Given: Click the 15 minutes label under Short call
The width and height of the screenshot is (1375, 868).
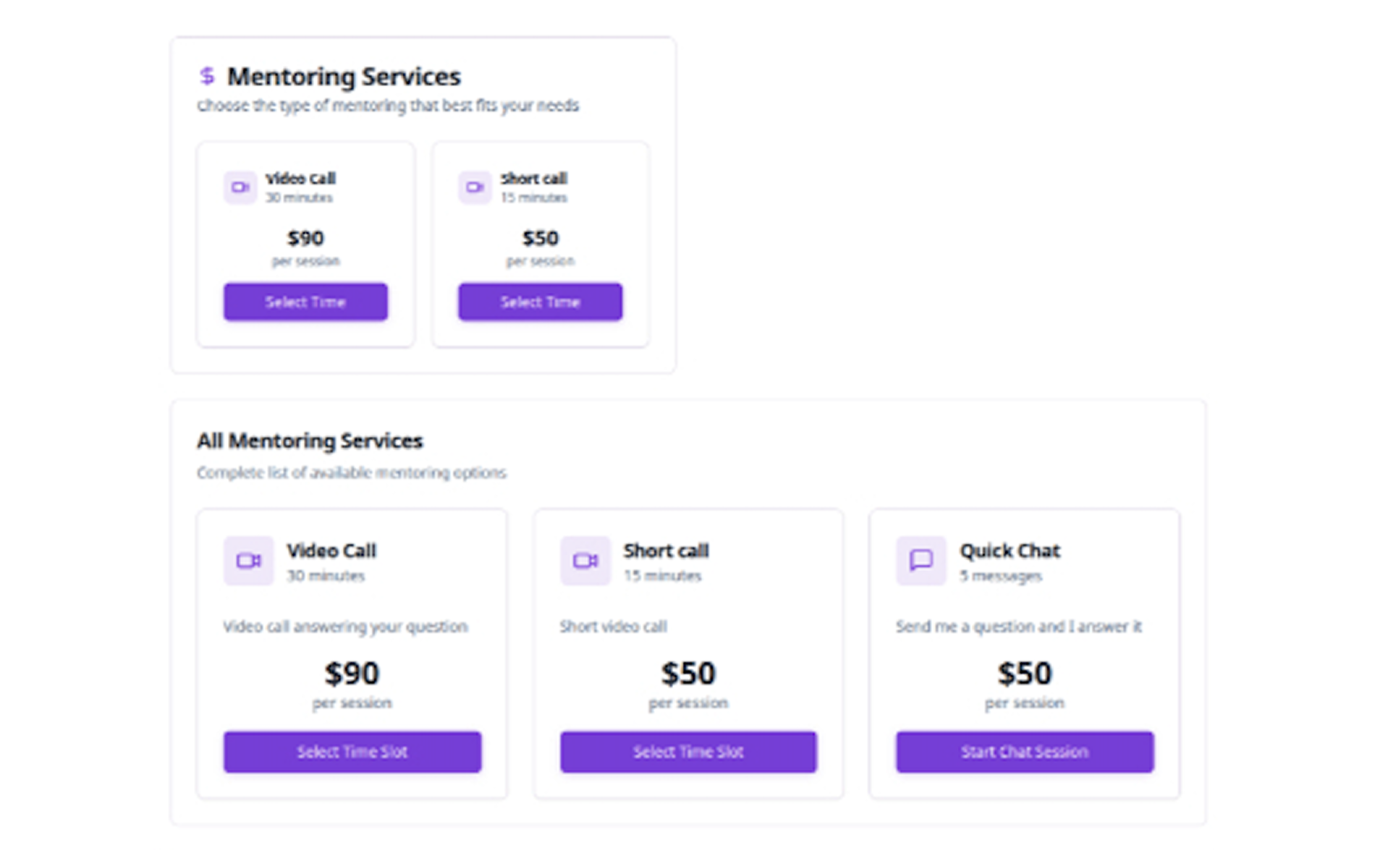Looking at the screenshot, I should tap(662, 576).
